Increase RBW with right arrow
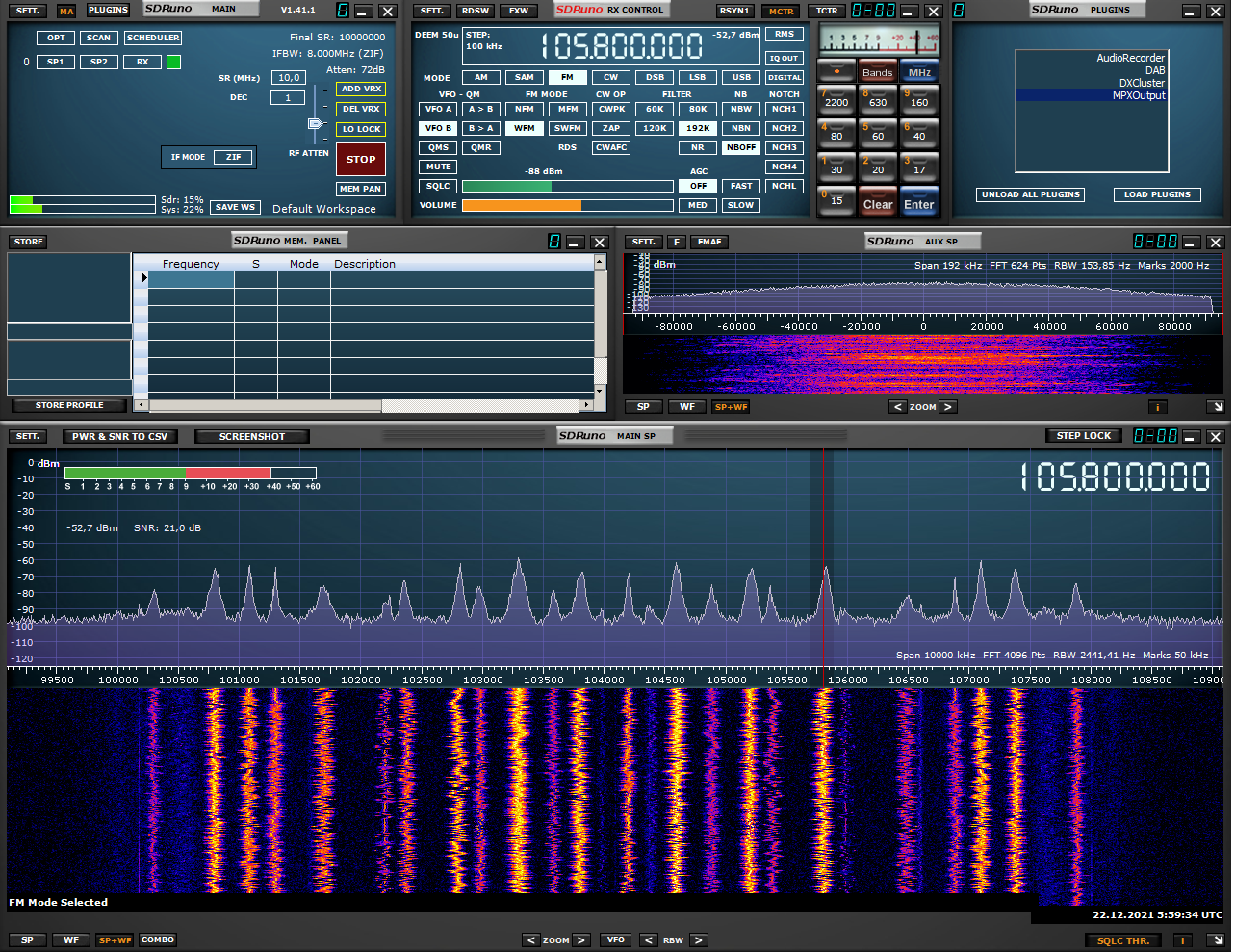Image resolution: width=1235 pixels, height=952 pixels. click(x=699, y=940)
